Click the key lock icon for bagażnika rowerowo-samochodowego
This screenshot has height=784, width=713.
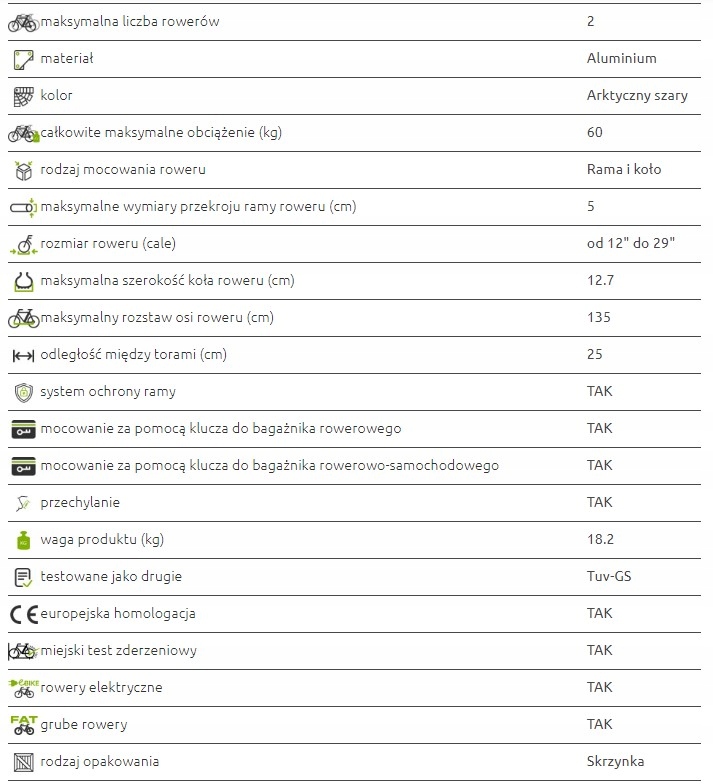[x=23, y=466]
